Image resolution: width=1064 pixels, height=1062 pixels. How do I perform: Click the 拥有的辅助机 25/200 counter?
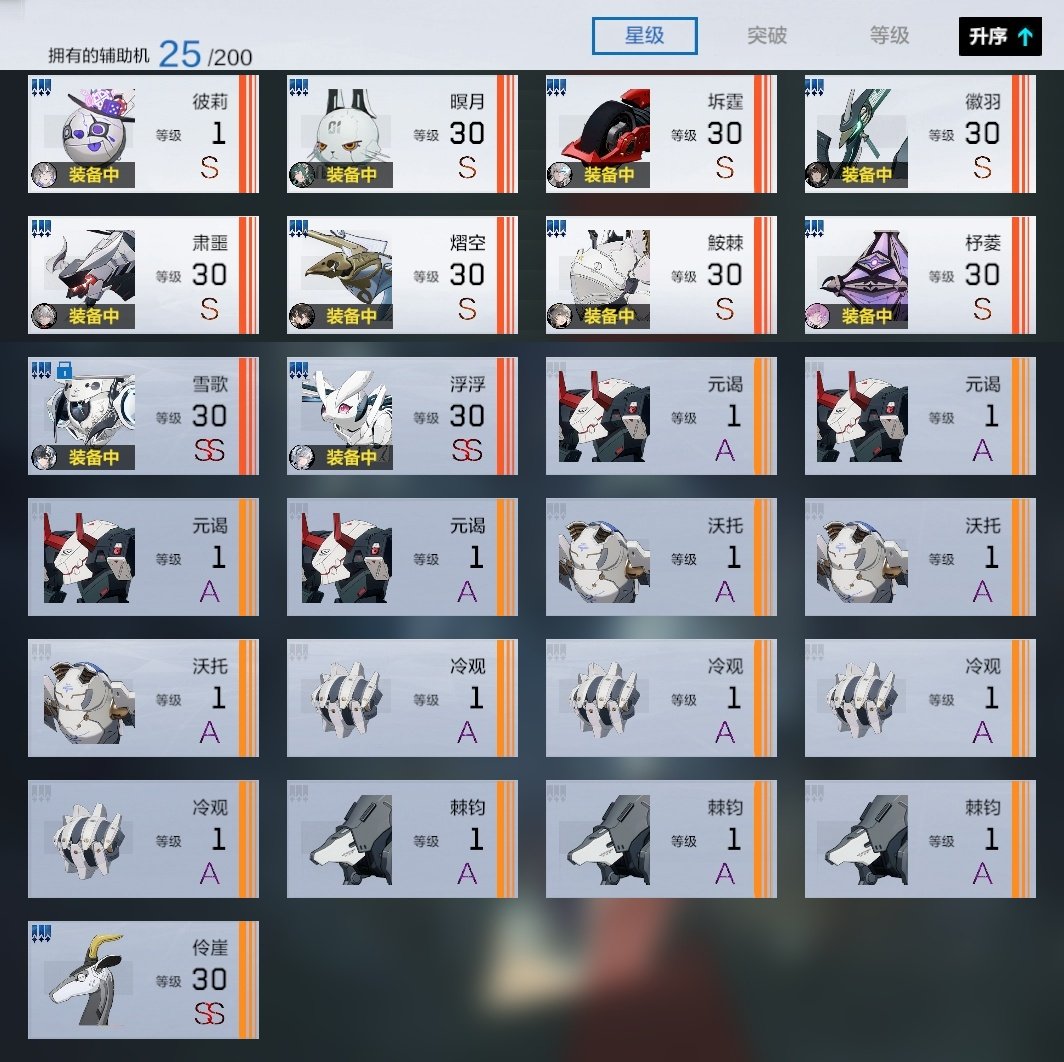[150, 55]
